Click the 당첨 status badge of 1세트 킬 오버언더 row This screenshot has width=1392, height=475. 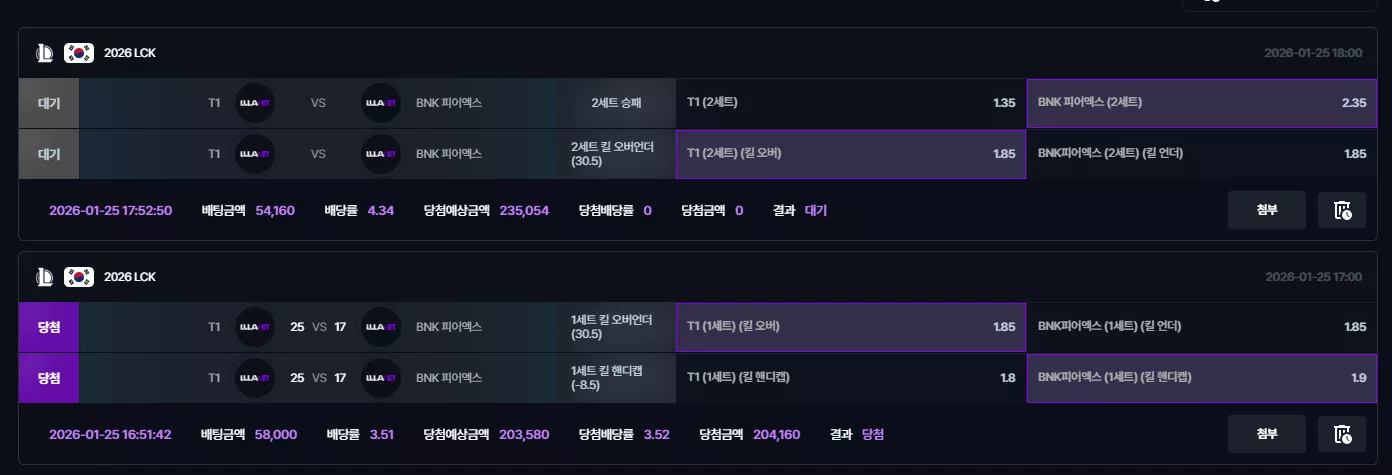(49, 327)
